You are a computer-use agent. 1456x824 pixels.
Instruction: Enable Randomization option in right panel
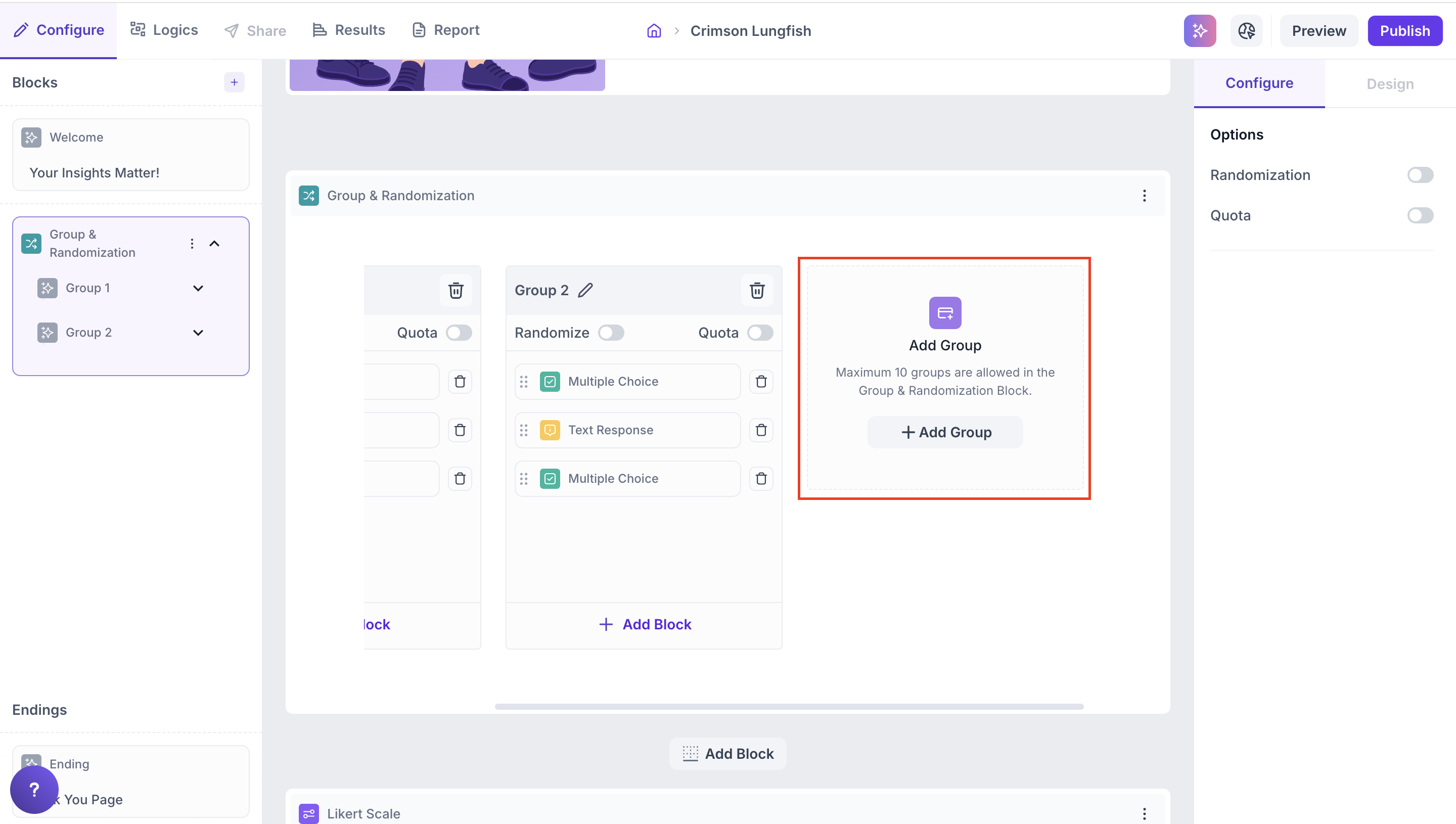pyautogui.click(x=1419, y=175)
